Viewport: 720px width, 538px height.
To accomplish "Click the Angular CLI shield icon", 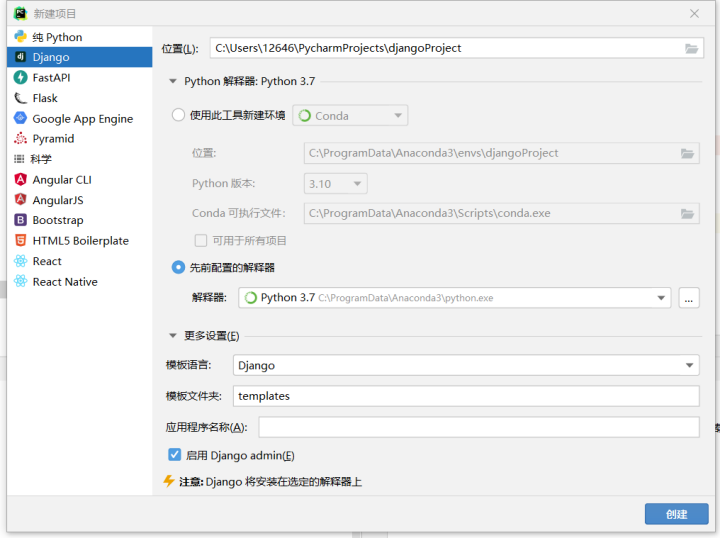I will tap(20, 179).
